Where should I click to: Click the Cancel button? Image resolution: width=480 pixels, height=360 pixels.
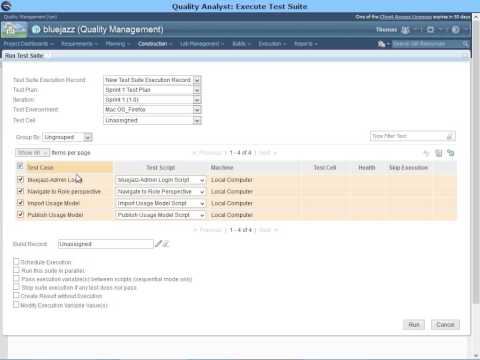click(445, 324)
